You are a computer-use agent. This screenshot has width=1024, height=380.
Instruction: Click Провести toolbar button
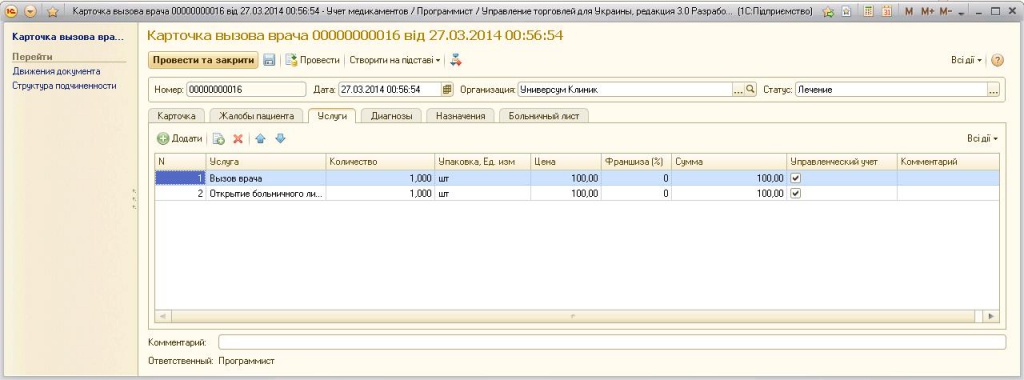313,60
